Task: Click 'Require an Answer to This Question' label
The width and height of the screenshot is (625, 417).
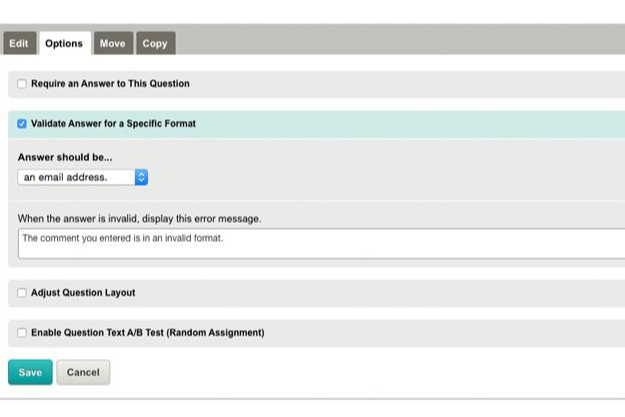Action: (x=110, y=84)
